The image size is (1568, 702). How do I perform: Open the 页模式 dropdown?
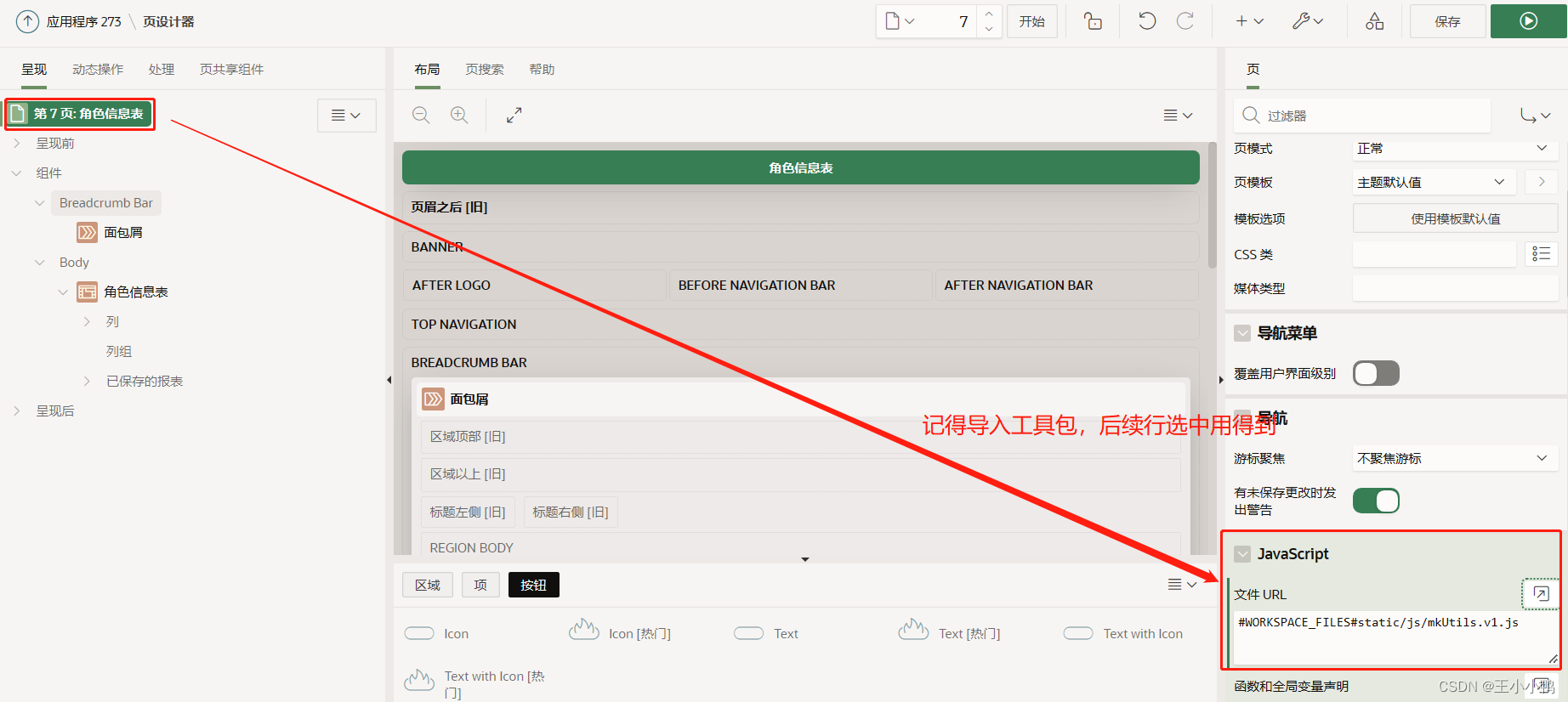(1455, 148)
